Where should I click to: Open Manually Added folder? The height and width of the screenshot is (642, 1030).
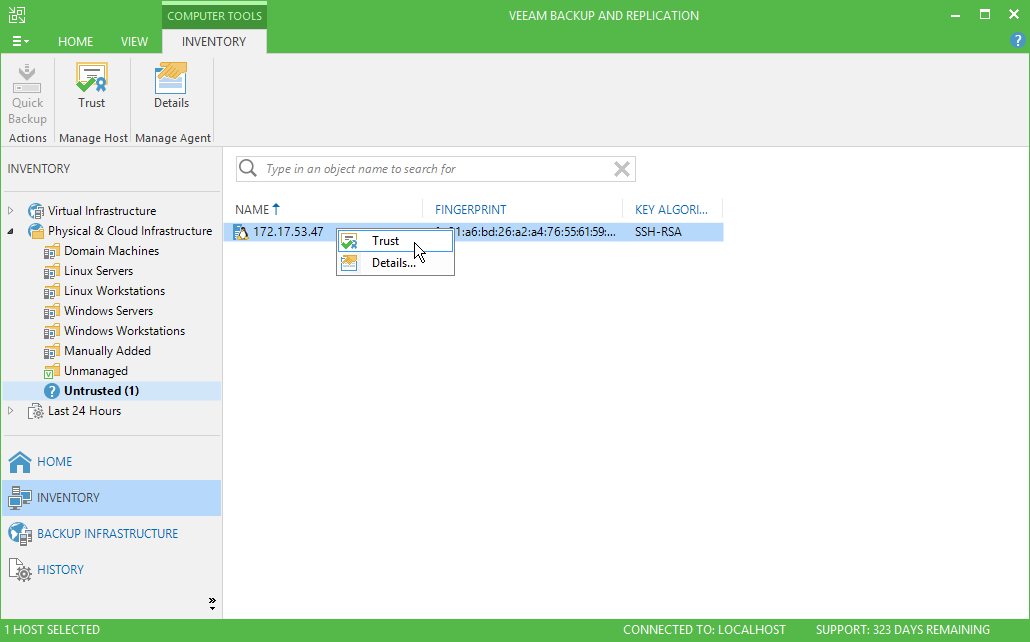click(x=107, y=351)
